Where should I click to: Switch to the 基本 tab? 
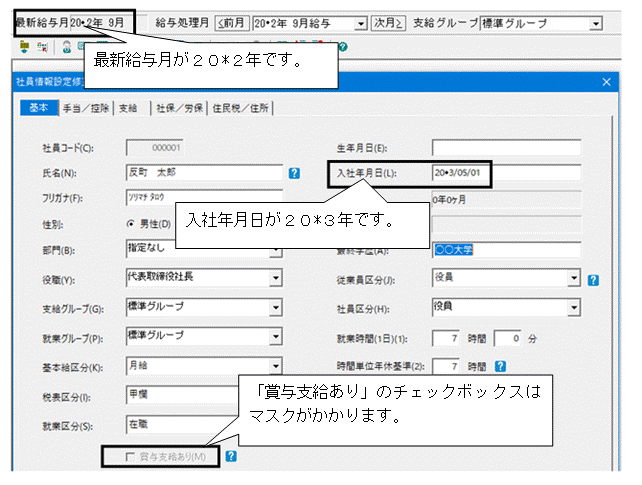39,108
